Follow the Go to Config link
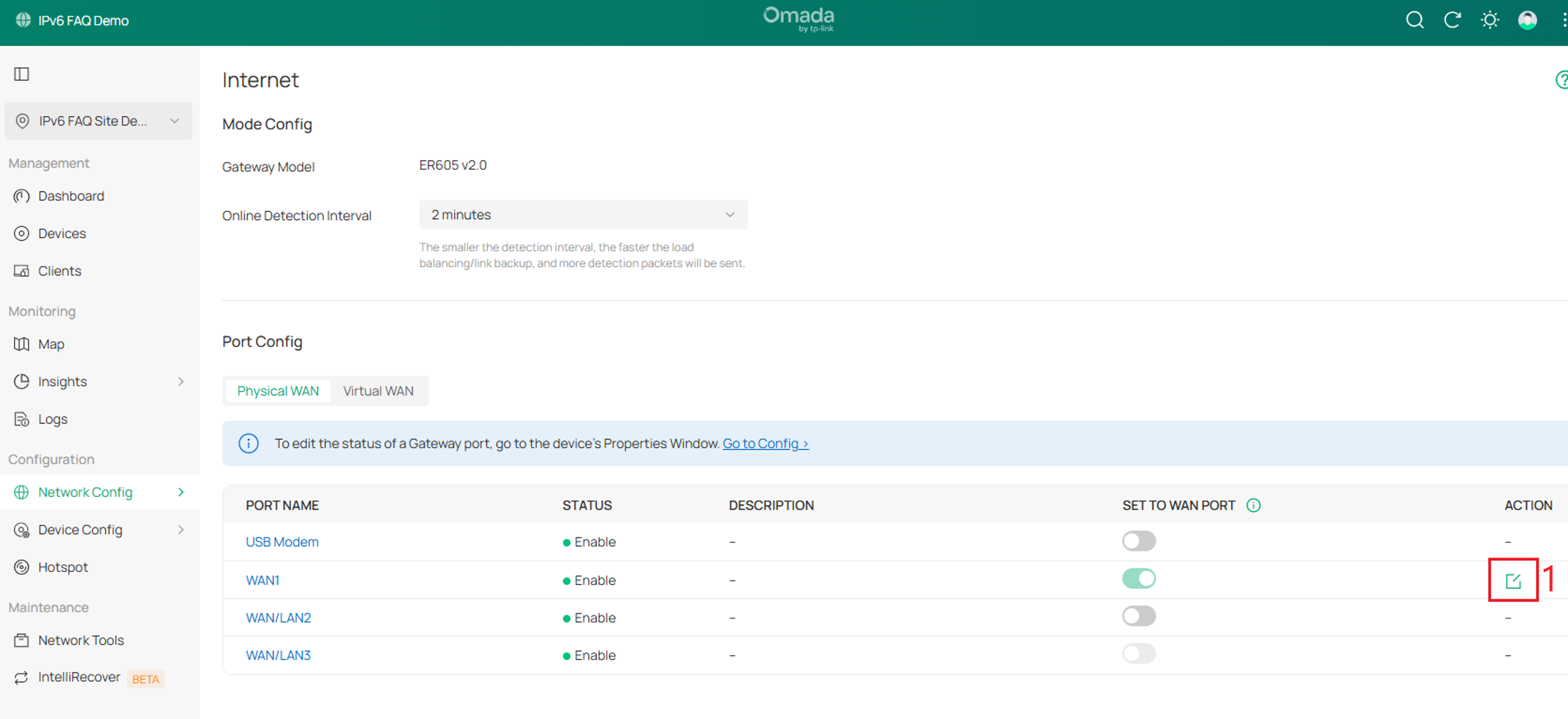Screen dimensions: 1568x719 coord(765,444)
